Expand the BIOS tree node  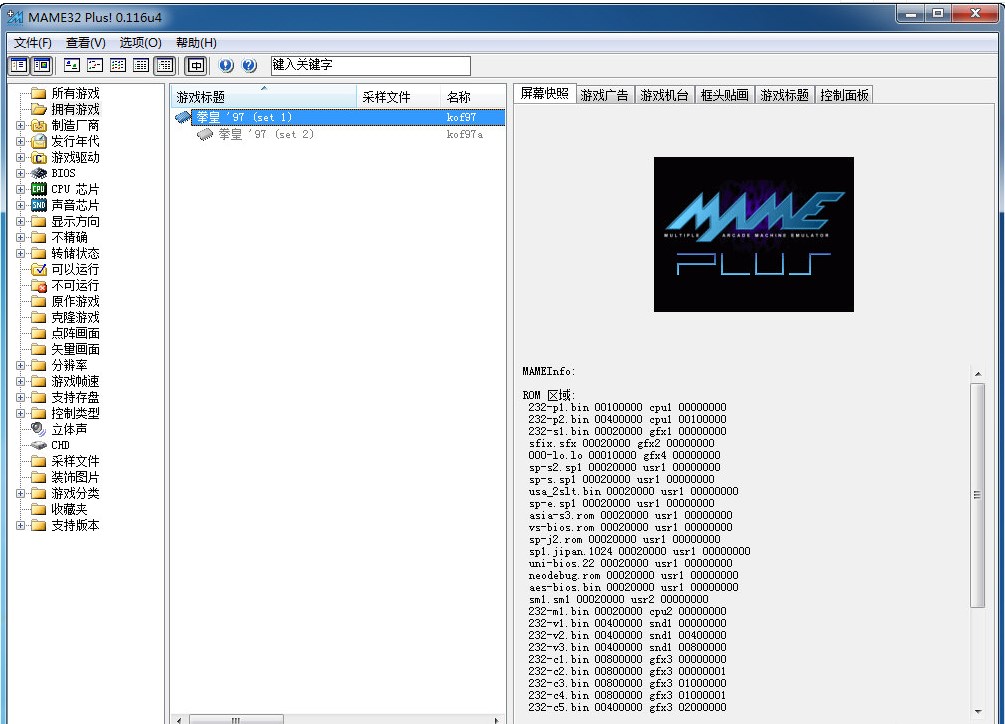21,174
